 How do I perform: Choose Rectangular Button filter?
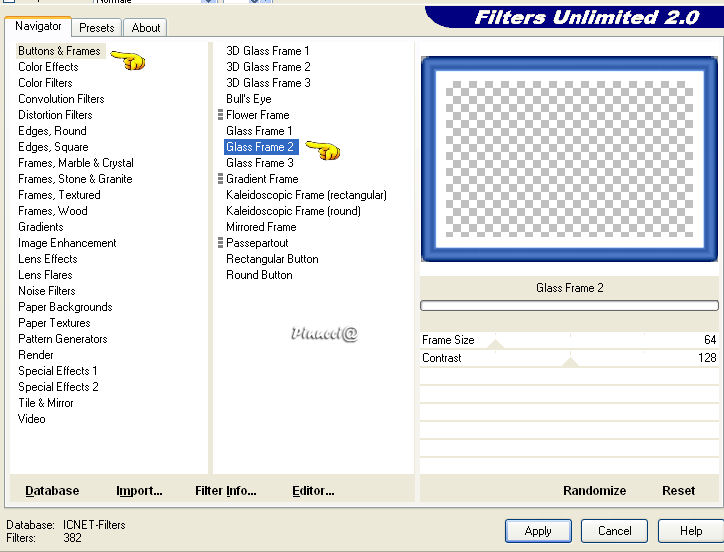click(x=272, y=259)
